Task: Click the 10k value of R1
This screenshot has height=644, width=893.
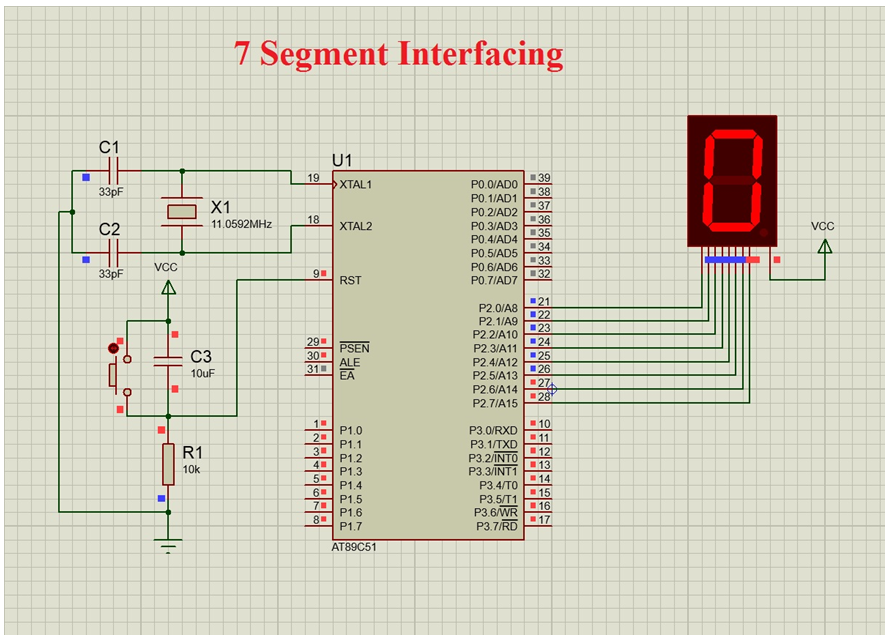Action: 191,469
